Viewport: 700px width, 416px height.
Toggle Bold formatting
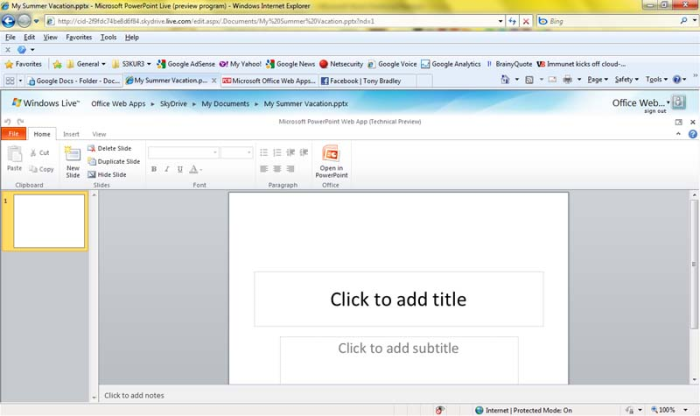154,169
